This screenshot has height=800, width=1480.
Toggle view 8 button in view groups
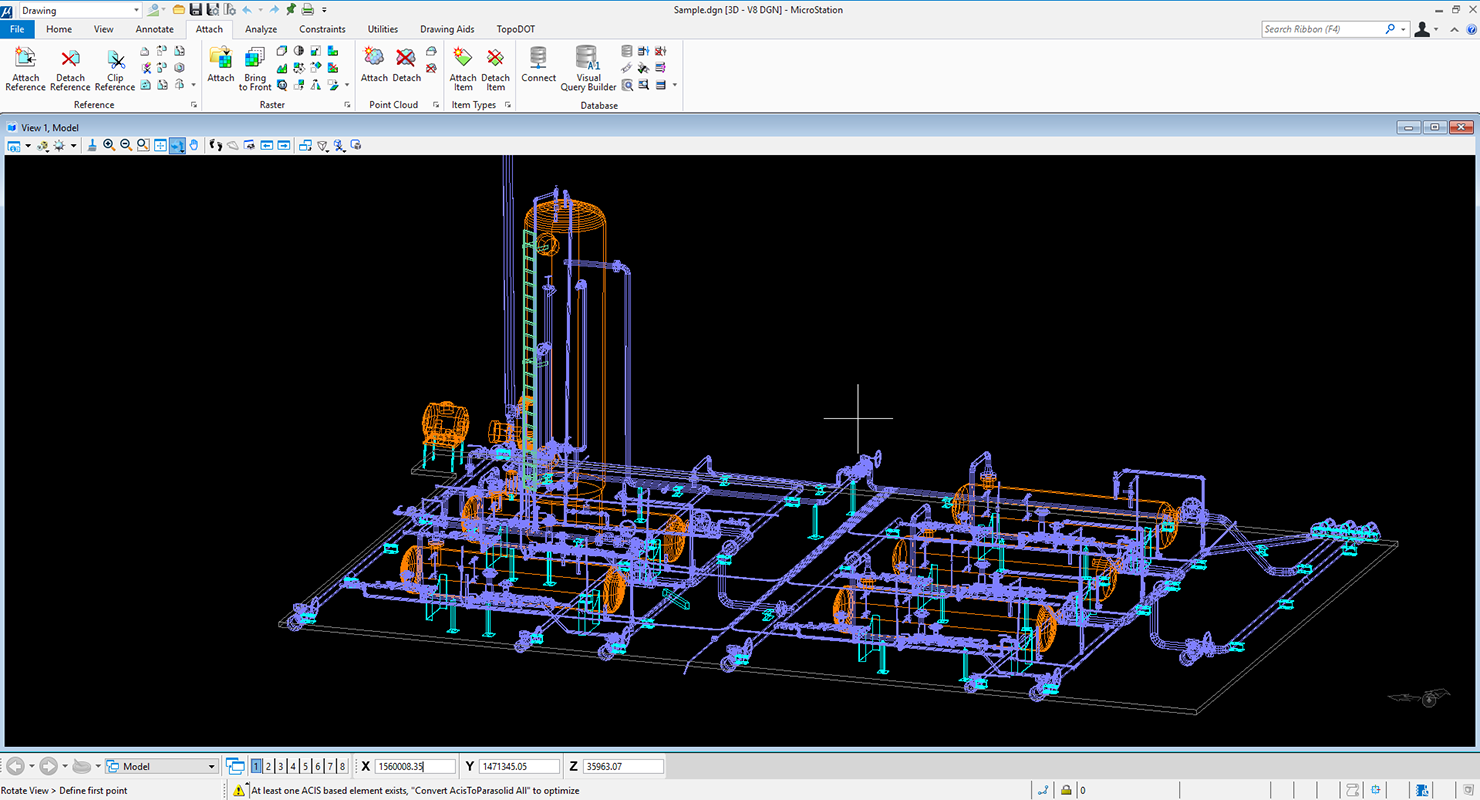pos(342,766)
